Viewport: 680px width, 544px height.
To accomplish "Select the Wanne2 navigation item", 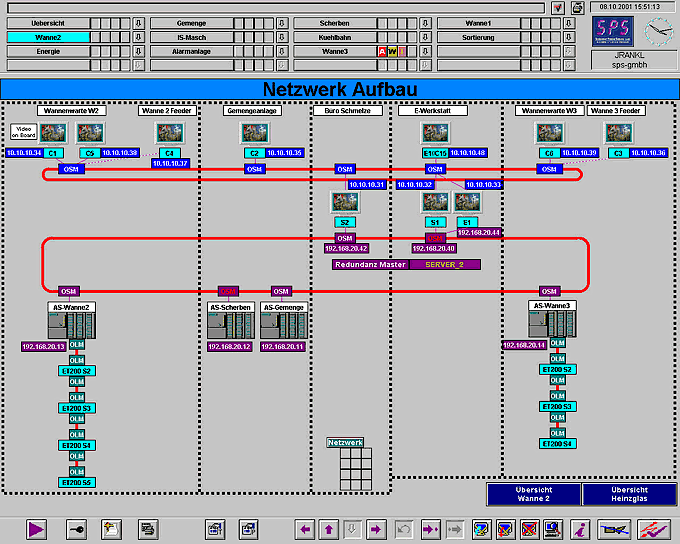I will pyautogui.click(x=48, y=37).
